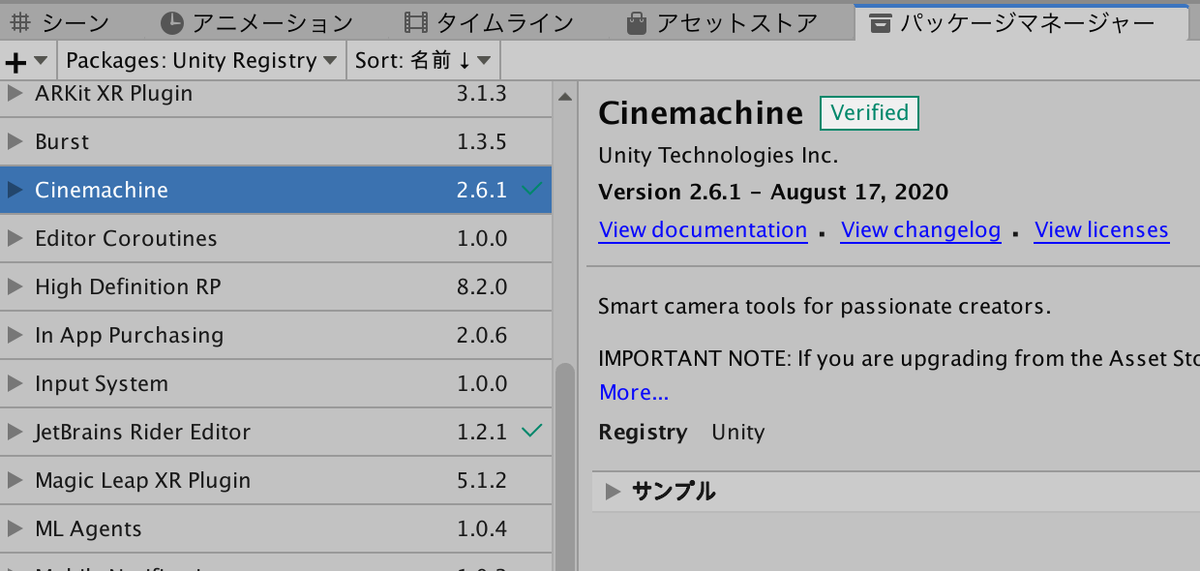Expand the ML Agents arrow
The image size is (1200, 571).
14,528
